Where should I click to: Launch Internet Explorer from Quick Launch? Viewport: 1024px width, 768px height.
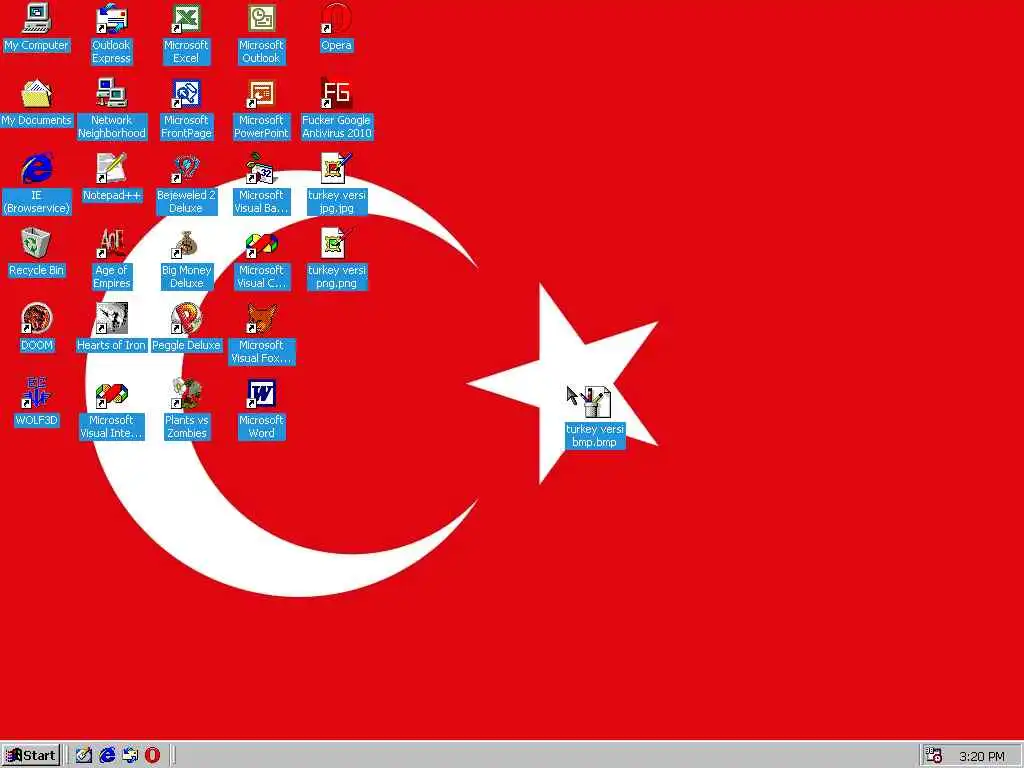[x=107, y=756]
